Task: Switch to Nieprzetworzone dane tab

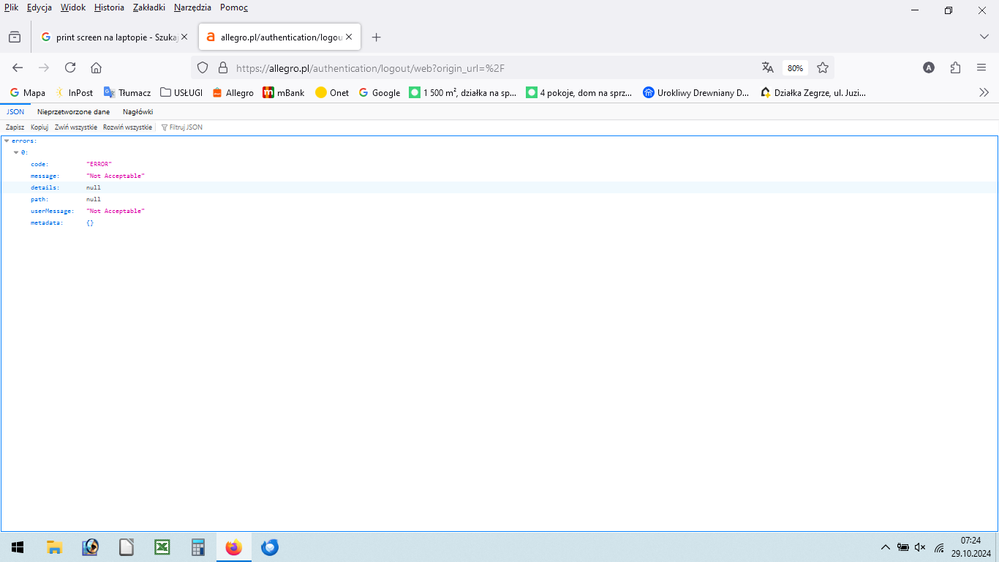Action: click(73, 112)
